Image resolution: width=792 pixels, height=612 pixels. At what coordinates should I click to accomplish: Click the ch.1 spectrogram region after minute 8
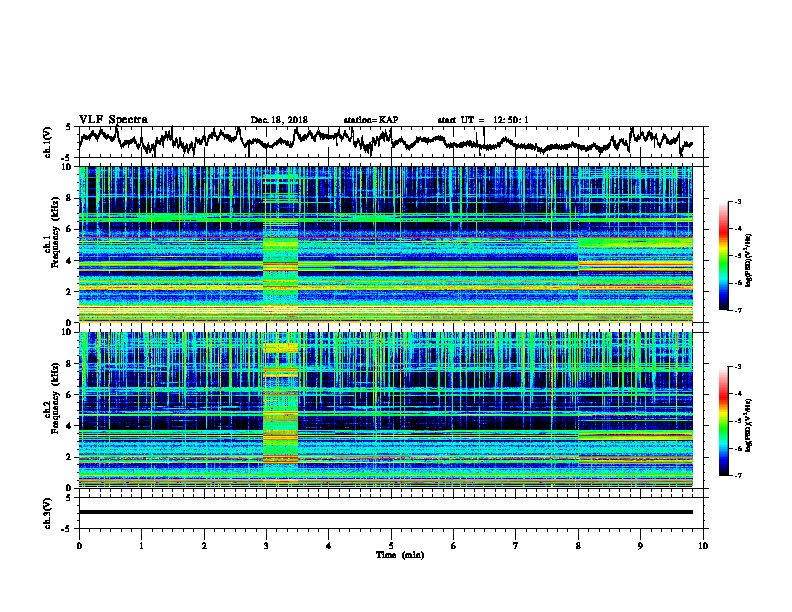635,244
